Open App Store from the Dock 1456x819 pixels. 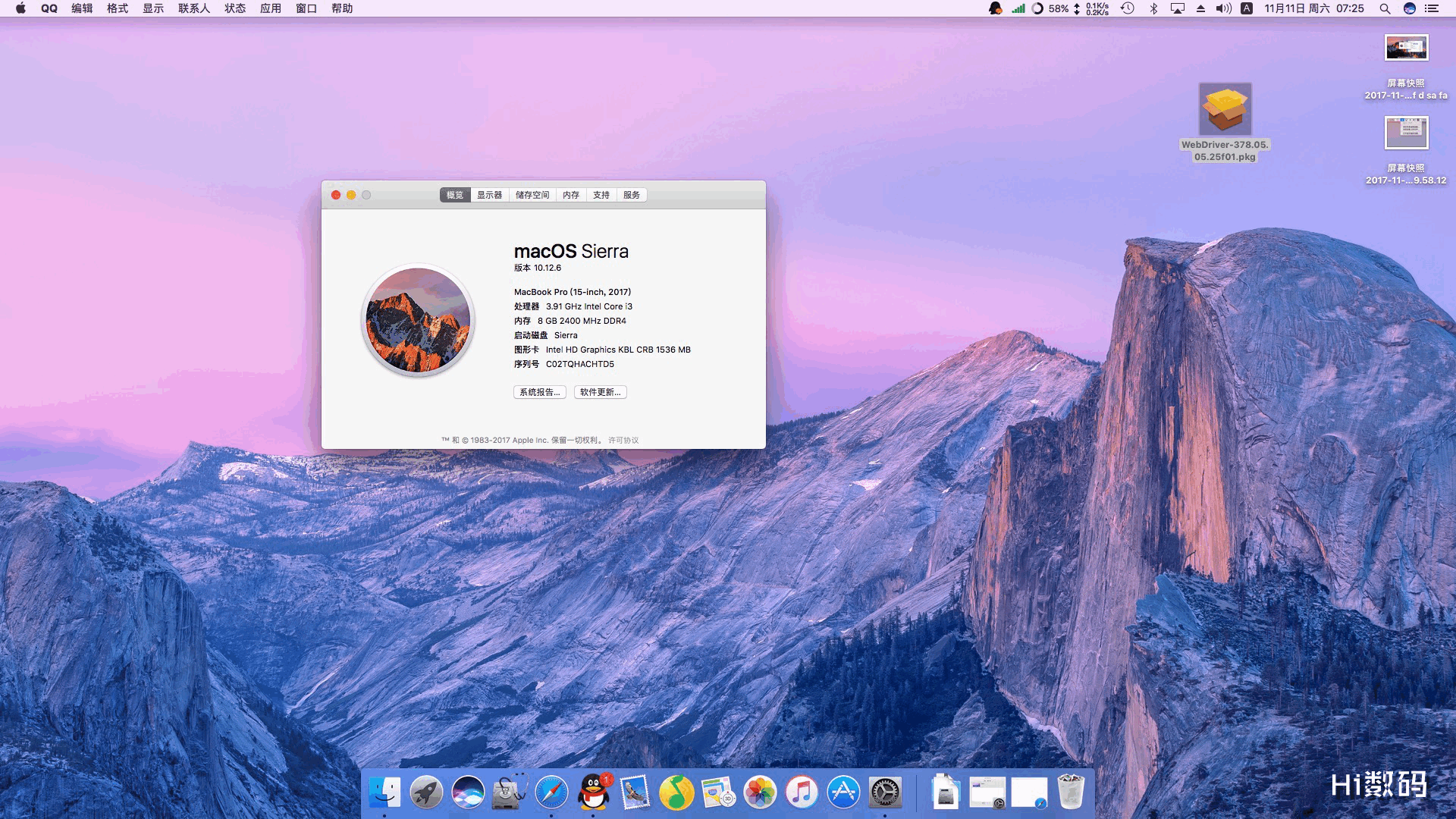(843, 792)
